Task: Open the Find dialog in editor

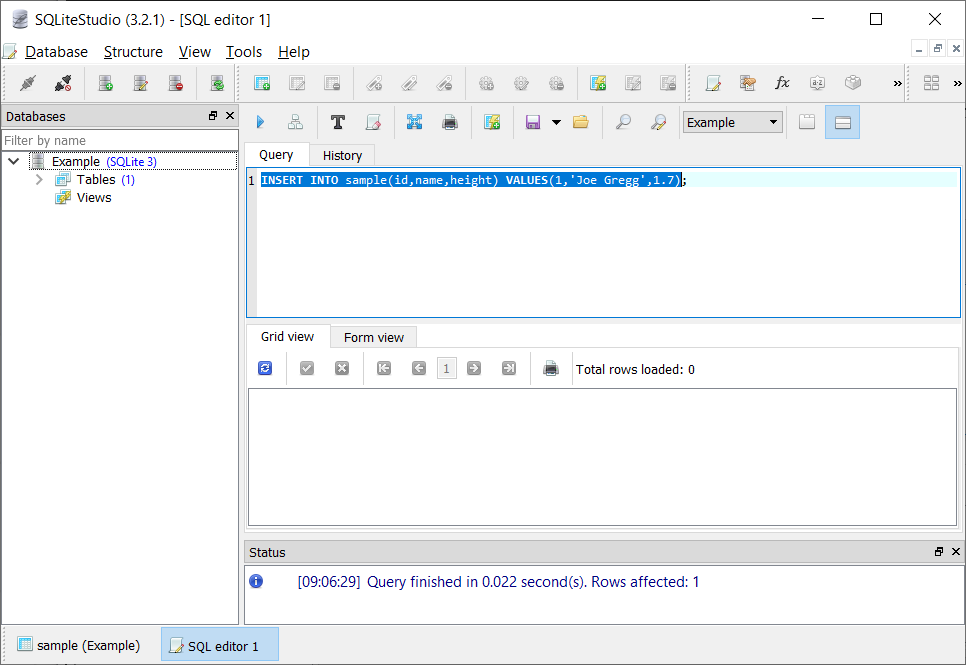Action: click(x=623, y=121)
